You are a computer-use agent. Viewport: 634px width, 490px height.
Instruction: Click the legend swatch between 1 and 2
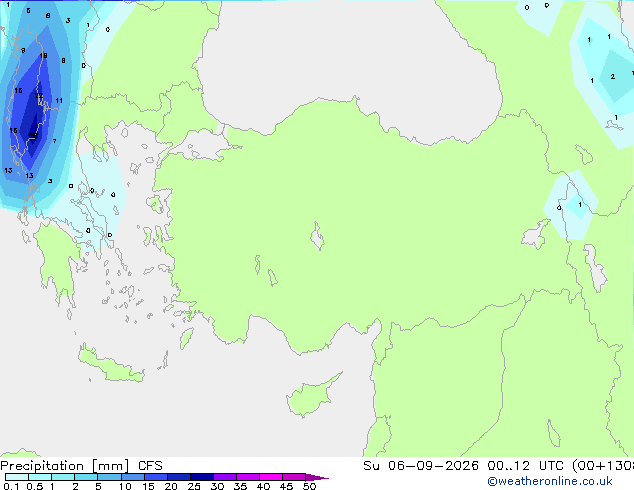[63, 477]
